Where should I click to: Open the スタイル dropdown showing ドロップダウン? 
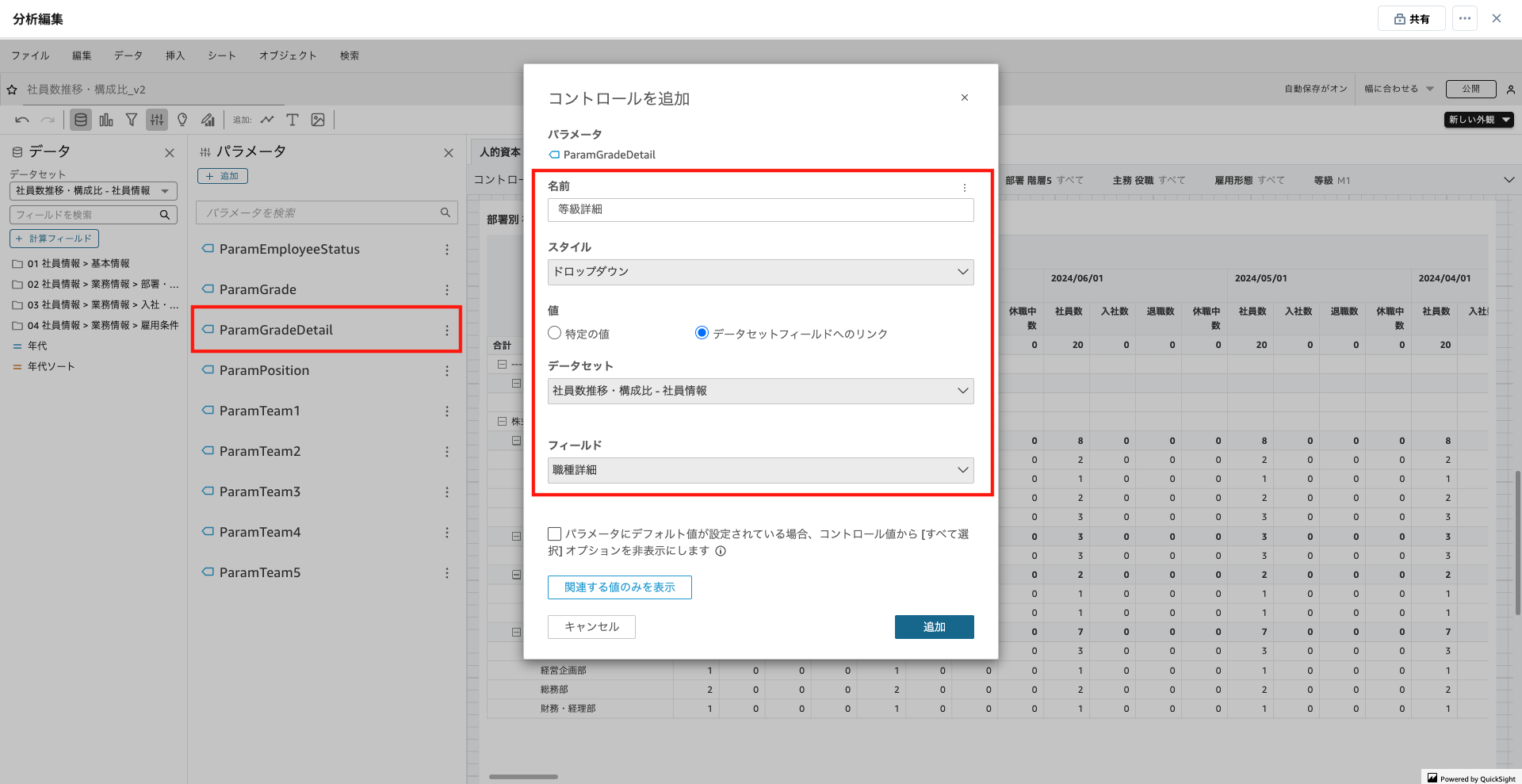pos(759,272)
